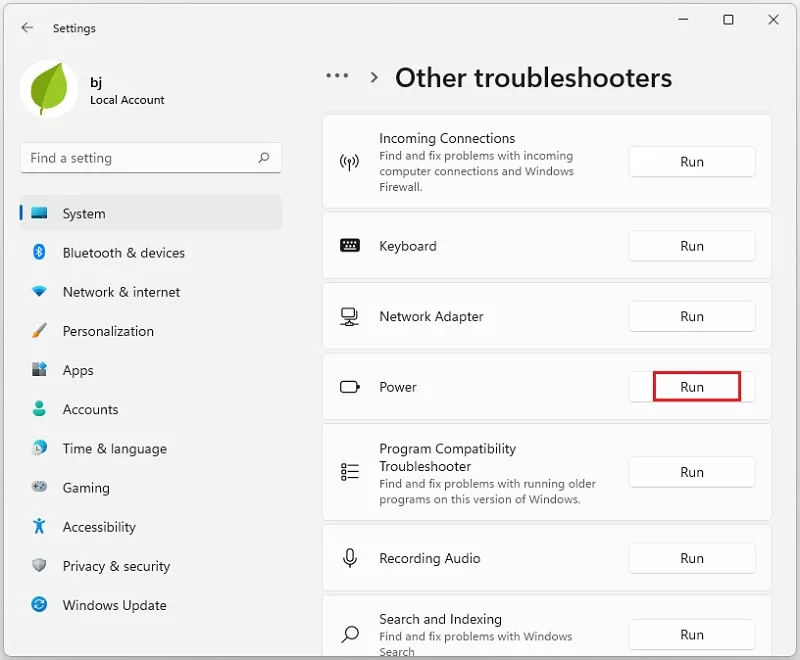Click the Other troubleshooters heading
This screenshot has width=800, height=660.
533,78
